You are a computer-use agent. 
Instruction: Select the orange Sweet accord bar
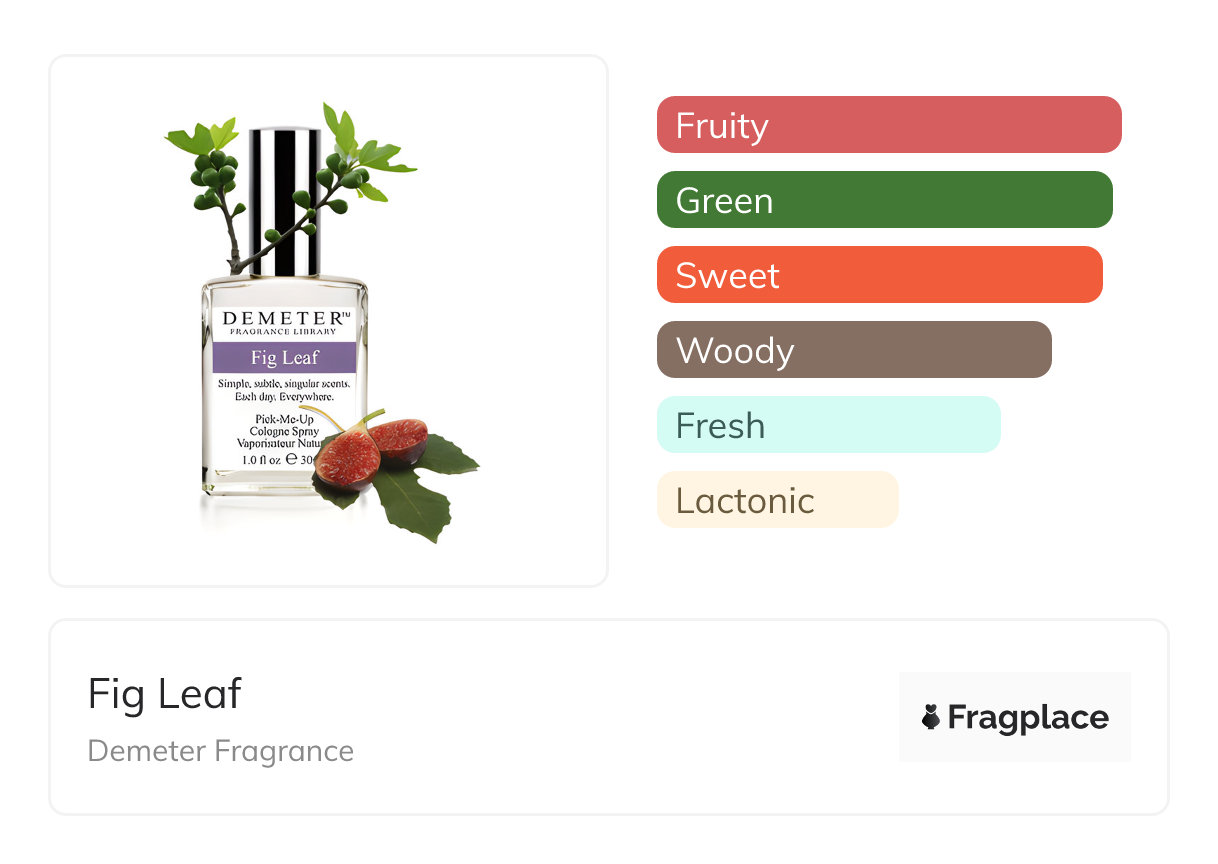[x=879, y=275]
